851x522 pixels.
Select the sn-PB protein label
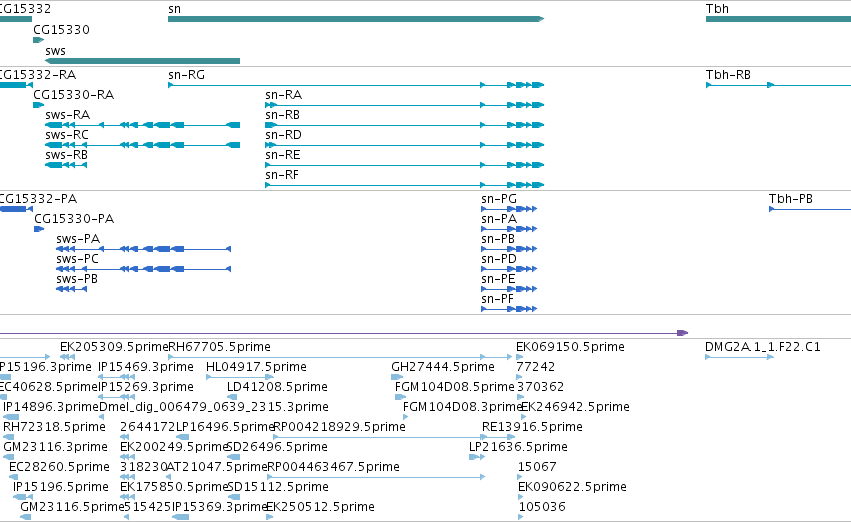498,239
